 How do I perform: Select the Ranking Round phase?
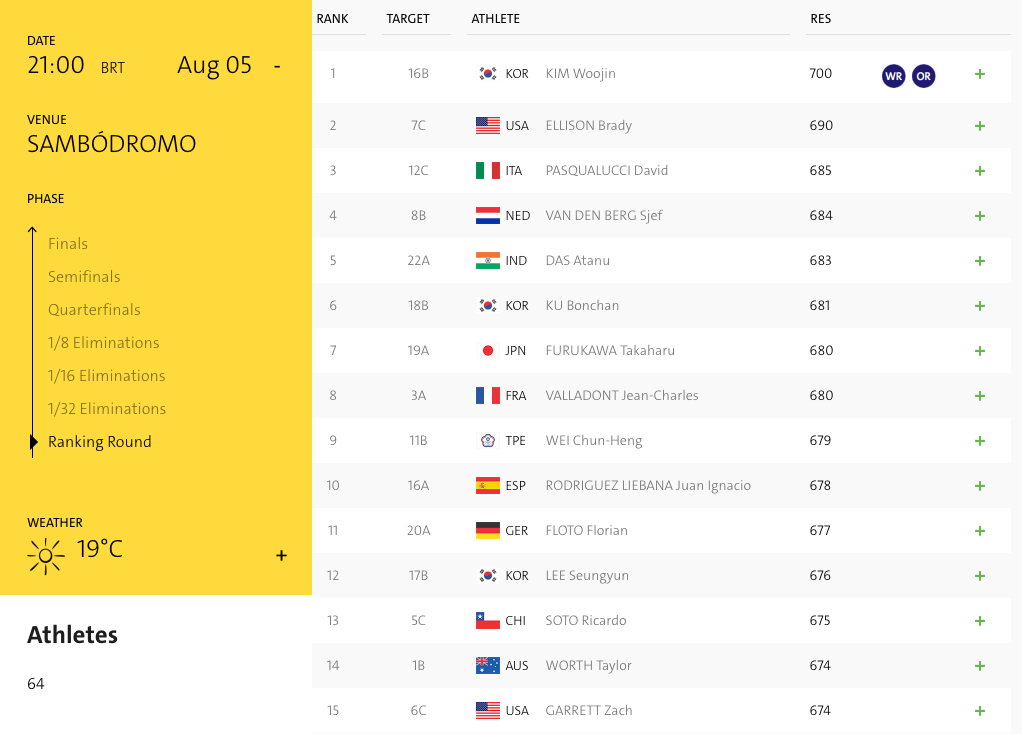100,442
